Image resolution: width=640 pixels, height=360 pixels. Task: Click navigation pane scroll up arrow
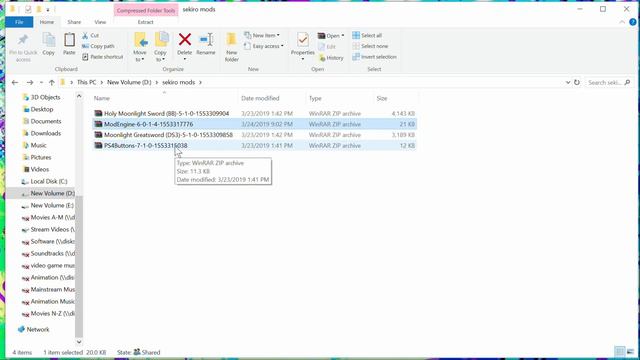pyautogui.click(x=79, y=96)
